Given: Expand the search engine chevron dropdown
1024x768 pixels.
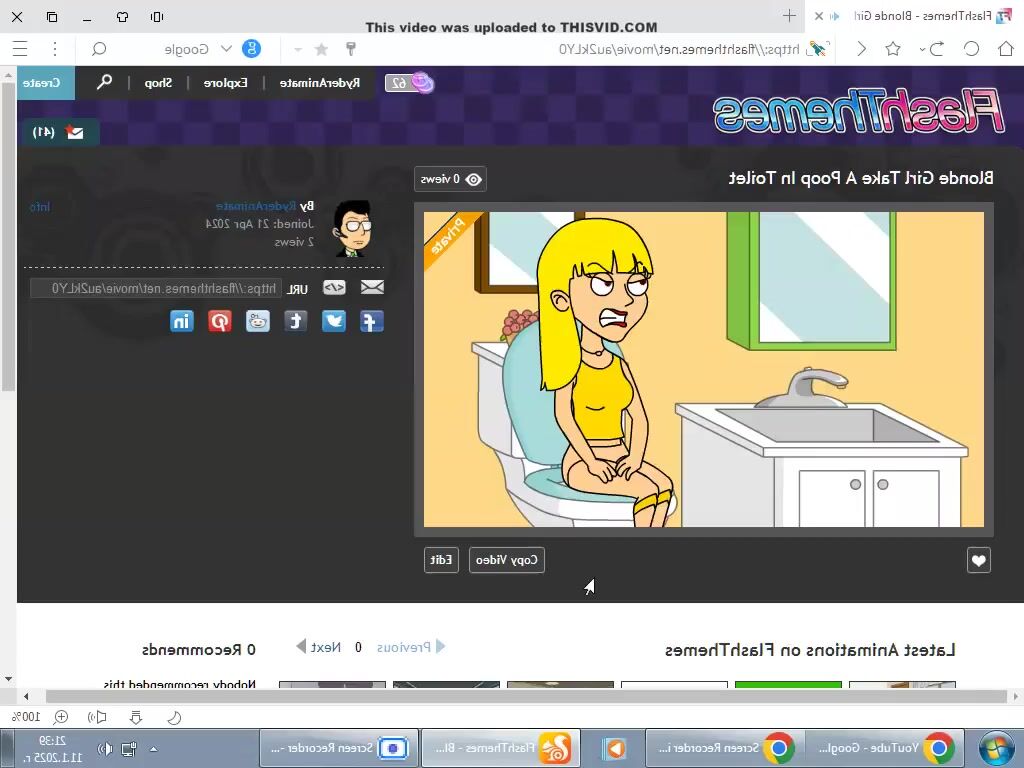Looking at the screenshot, I should pyautogui.click(x=226, y=49).
